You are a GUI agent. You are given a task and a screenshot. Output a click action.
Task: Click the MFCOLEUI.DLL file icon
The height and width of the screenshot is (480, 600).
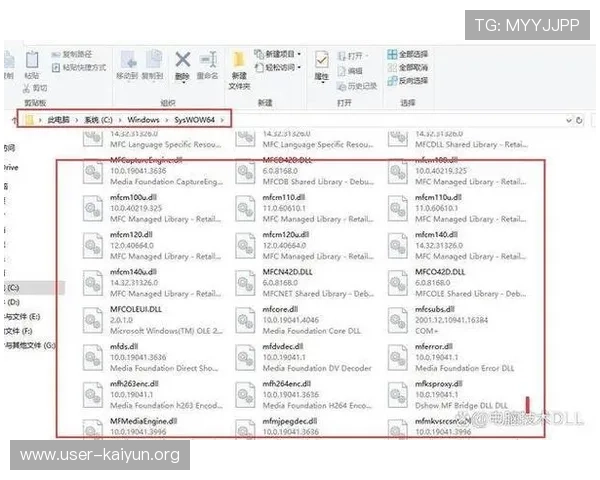[93, 321]
